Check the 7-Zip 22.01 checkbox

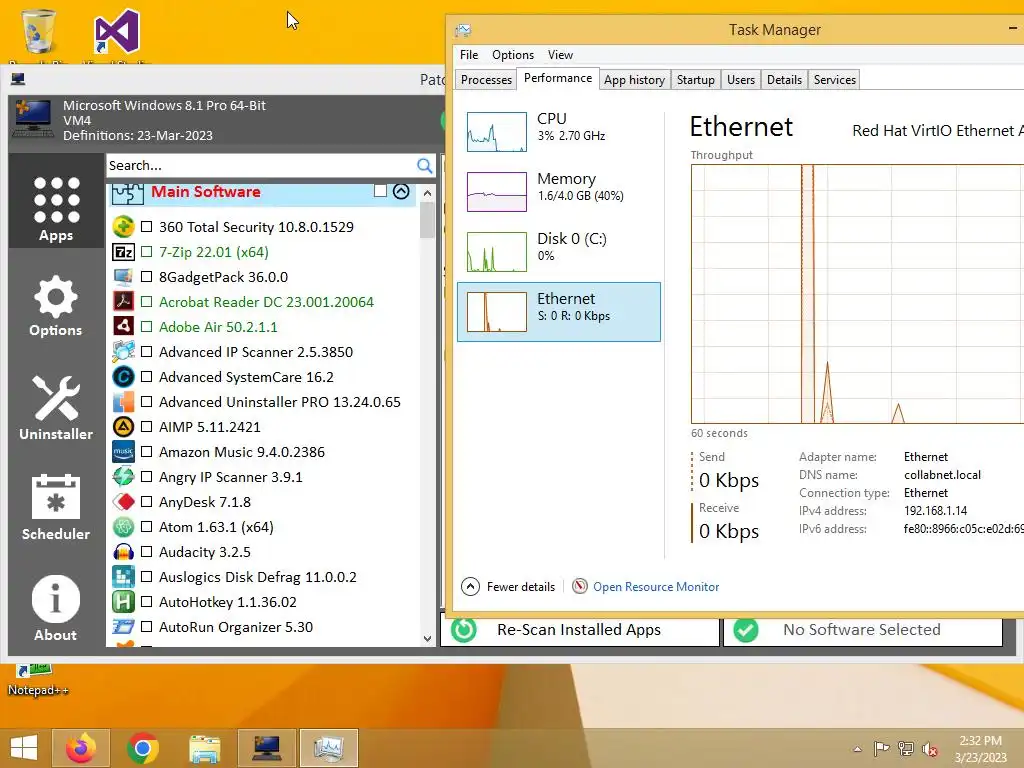point(146,251)
